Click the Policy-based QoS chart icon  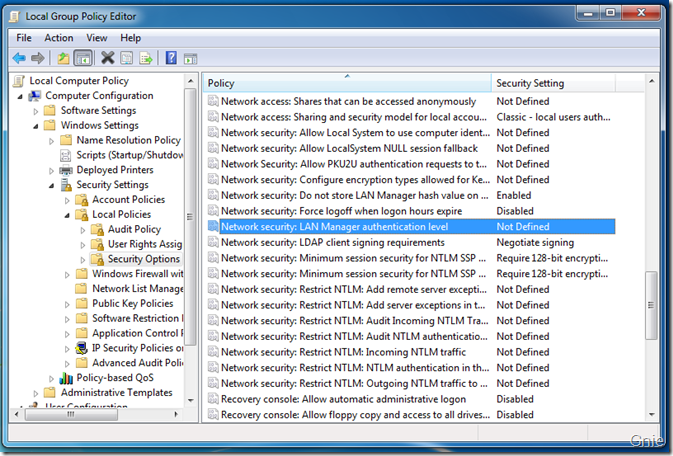pos(66,378)
